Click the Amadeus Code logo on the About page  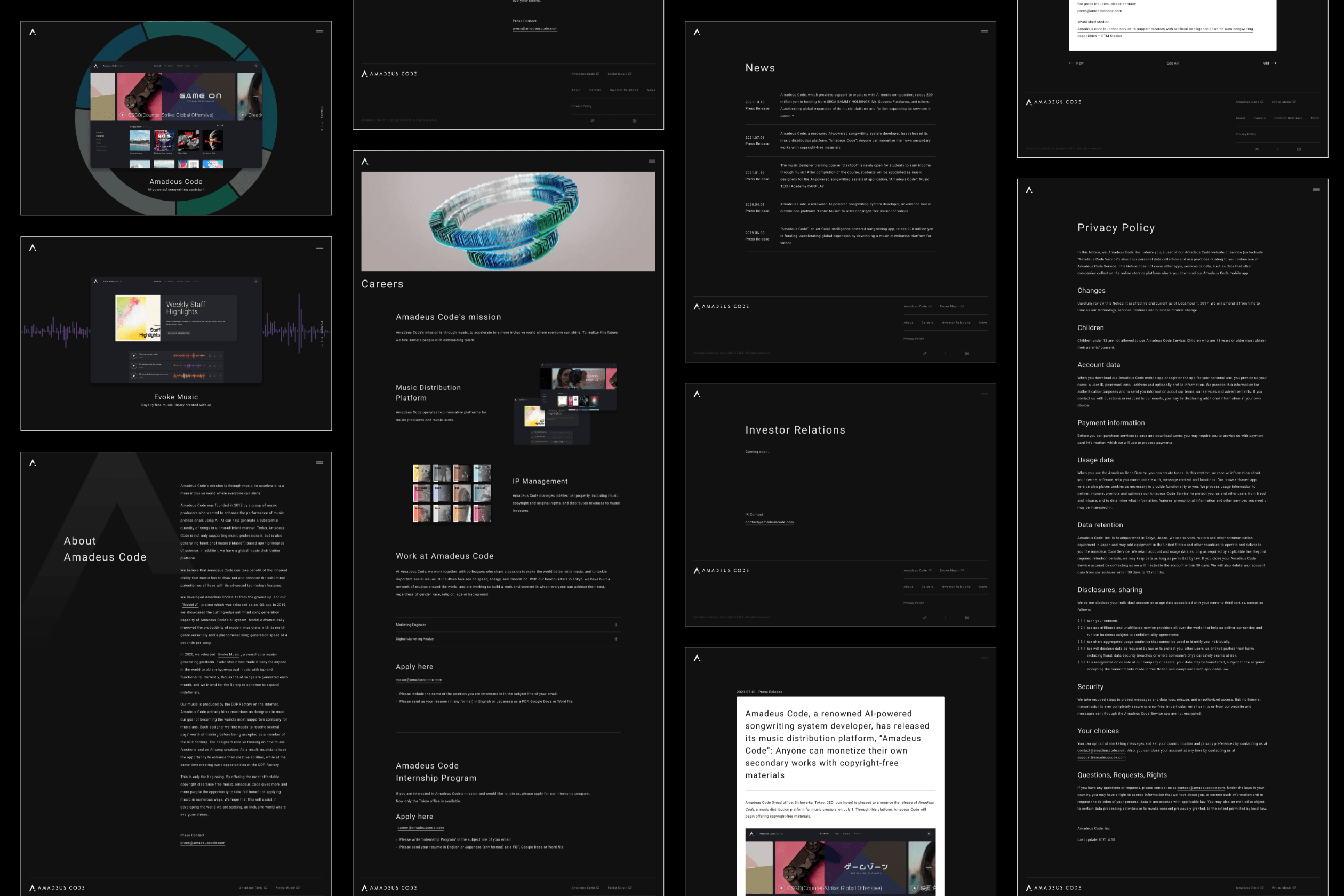[33, 463]
